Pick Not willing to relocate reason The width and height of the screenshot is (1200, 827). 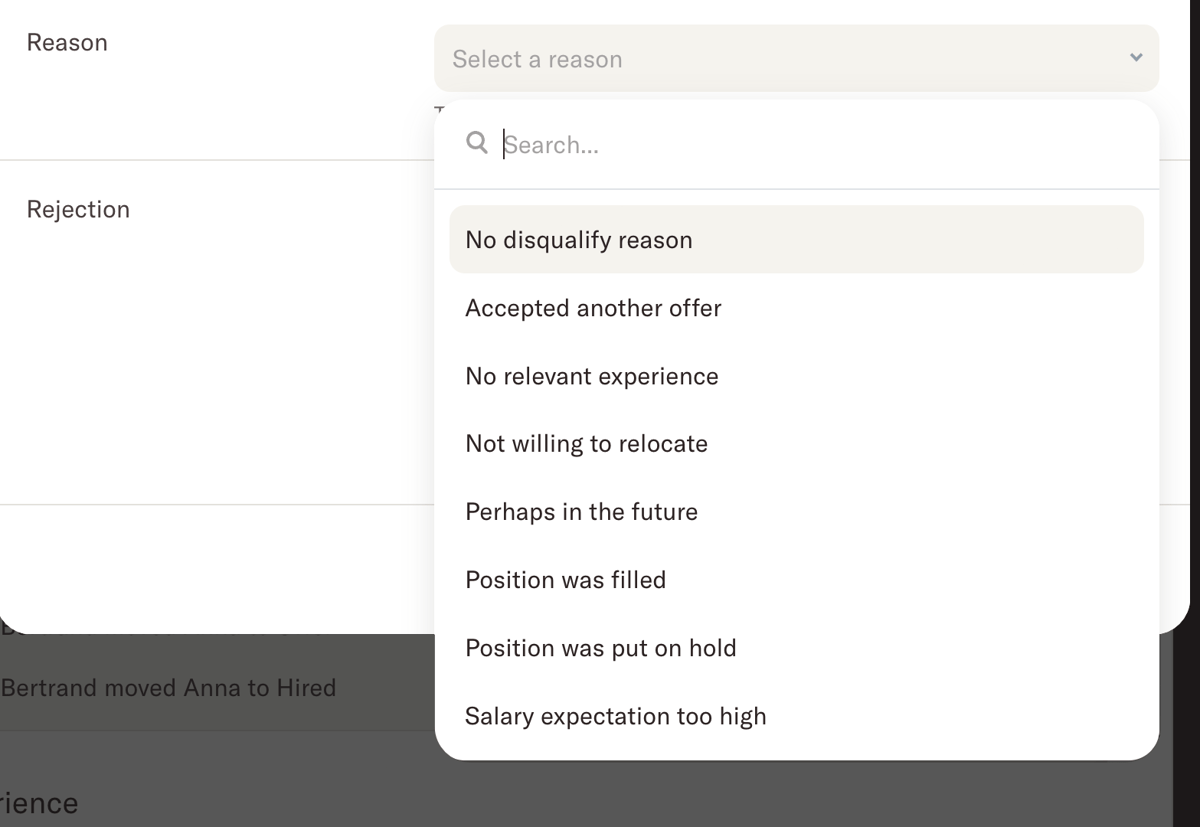(x=586, y=443)
